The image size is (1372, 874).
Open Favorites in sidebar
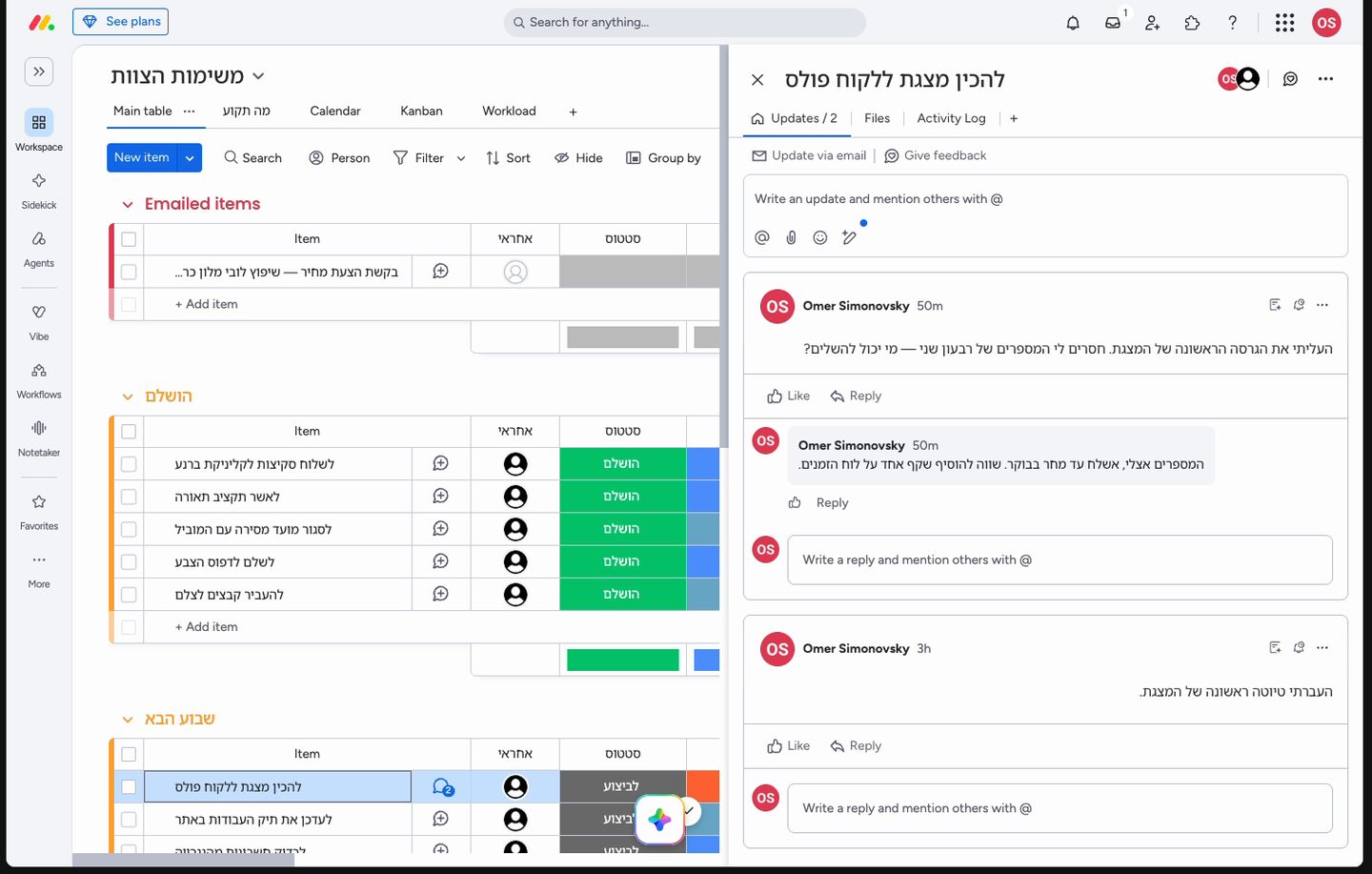[39, 511]
